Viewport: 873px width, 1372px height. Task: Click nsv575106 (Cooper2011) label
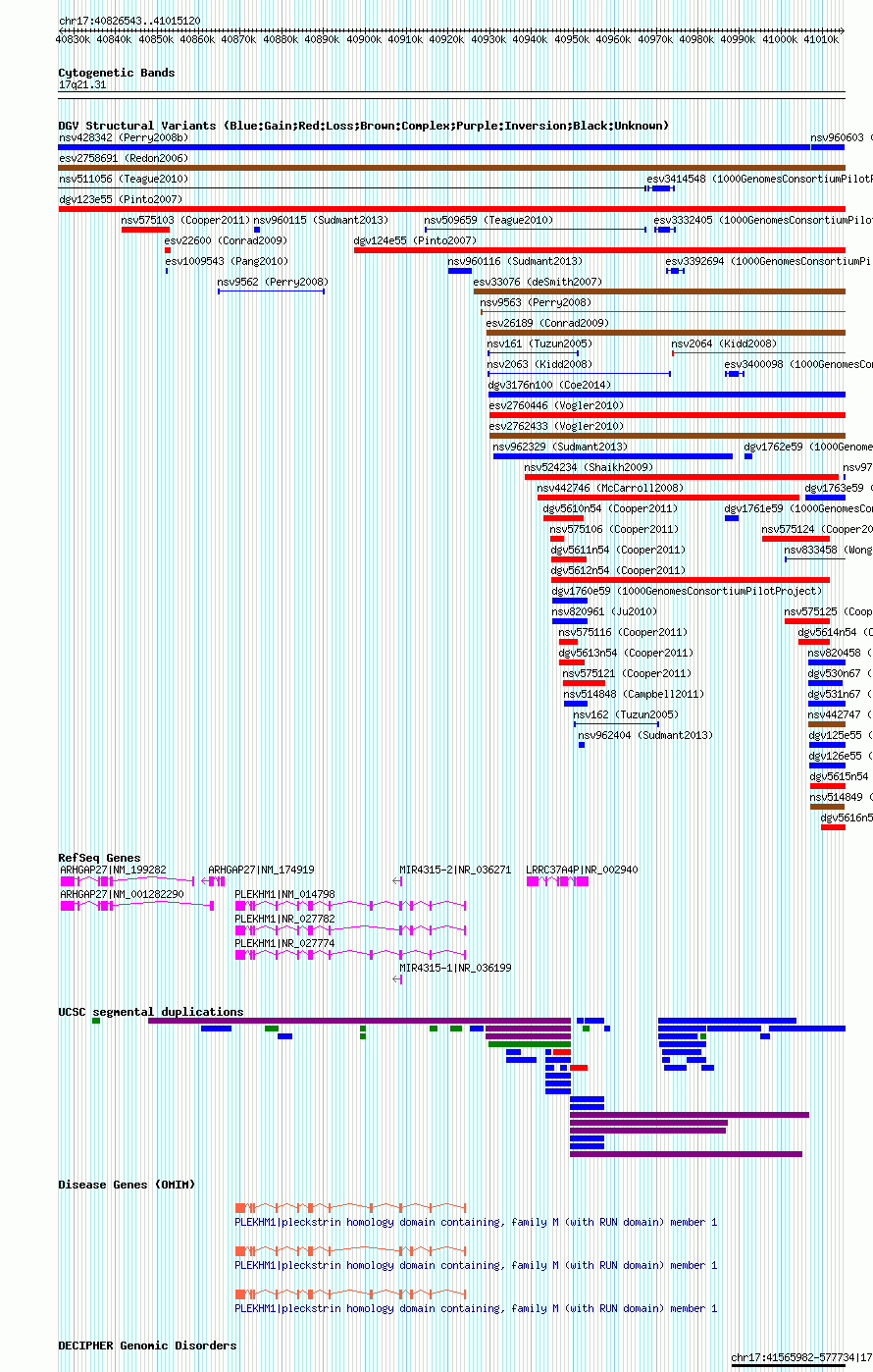[614, 530]
